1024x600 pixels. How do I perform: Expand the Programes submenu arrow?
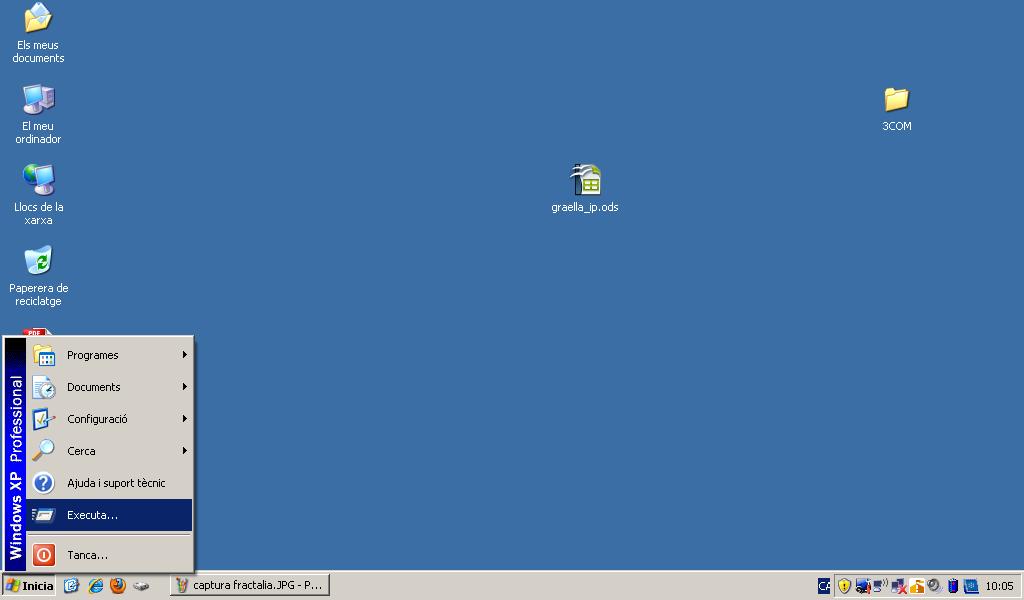(185, 355)
